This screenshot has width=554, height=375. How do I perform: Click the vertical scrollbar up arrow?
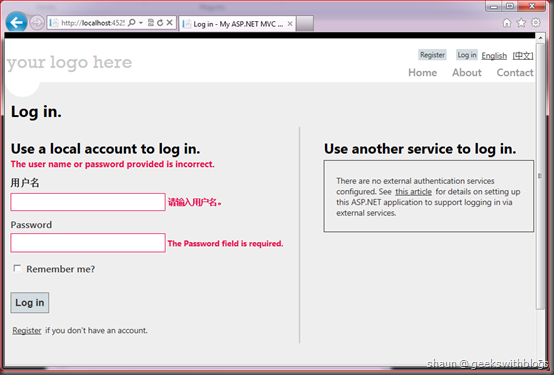540,37
